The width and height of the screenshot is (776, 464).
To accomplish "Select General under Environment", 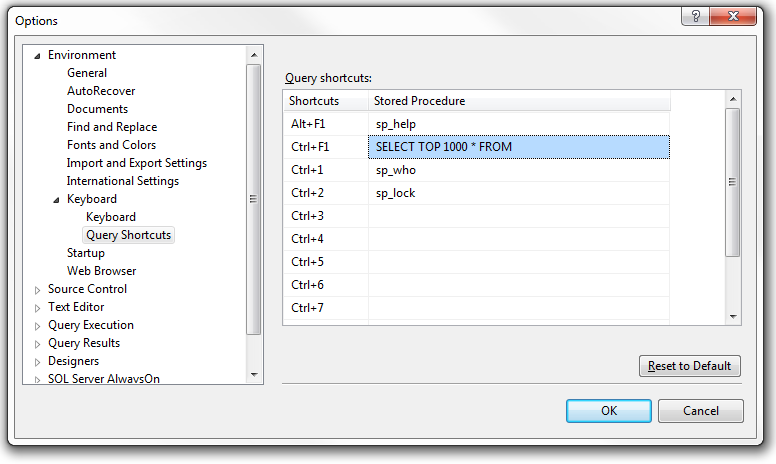I will coord(87,73).
